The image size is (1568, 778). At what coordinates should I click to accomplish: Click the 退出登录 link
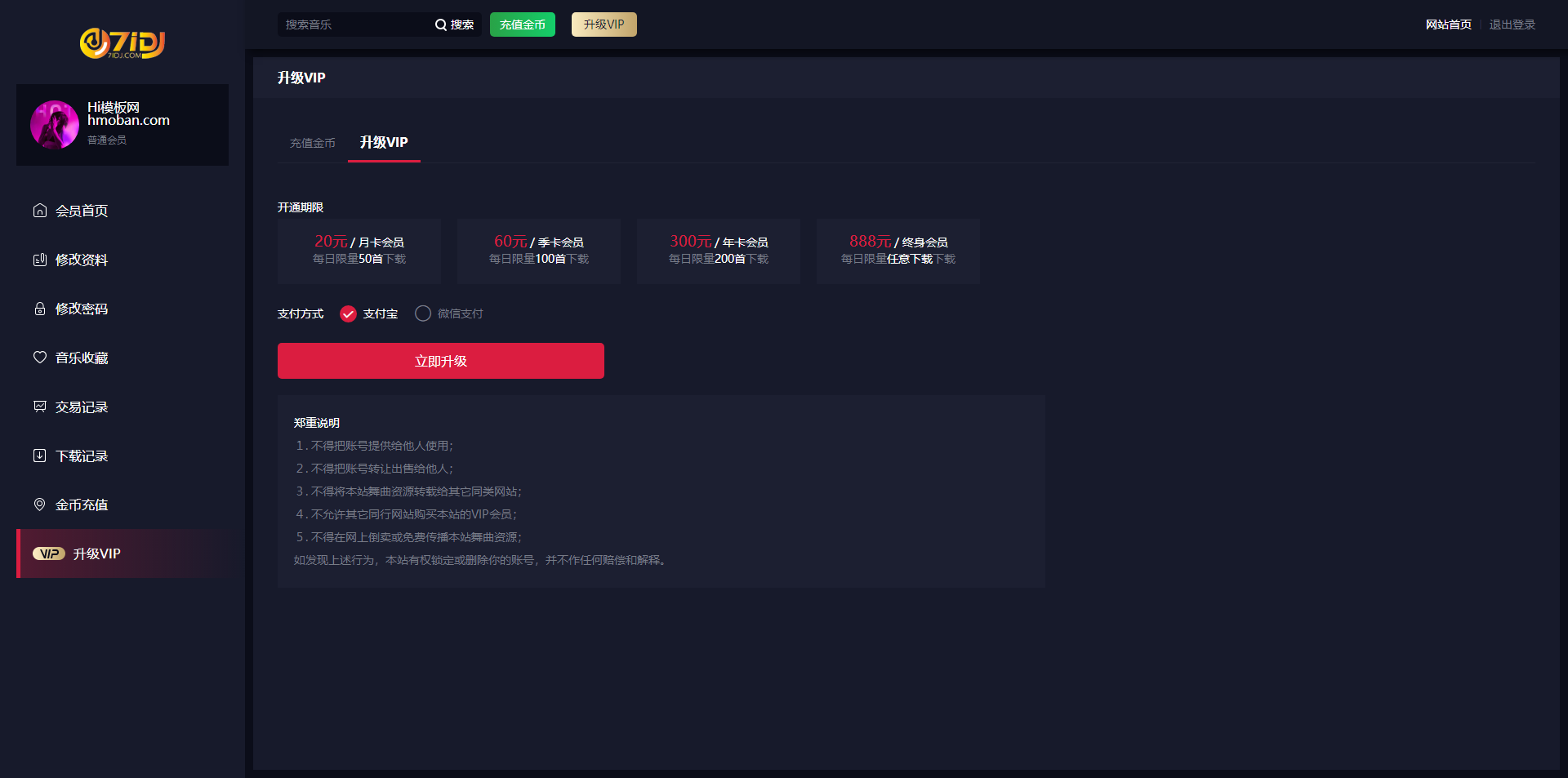pyautogui.click(x=1512, y=24)
